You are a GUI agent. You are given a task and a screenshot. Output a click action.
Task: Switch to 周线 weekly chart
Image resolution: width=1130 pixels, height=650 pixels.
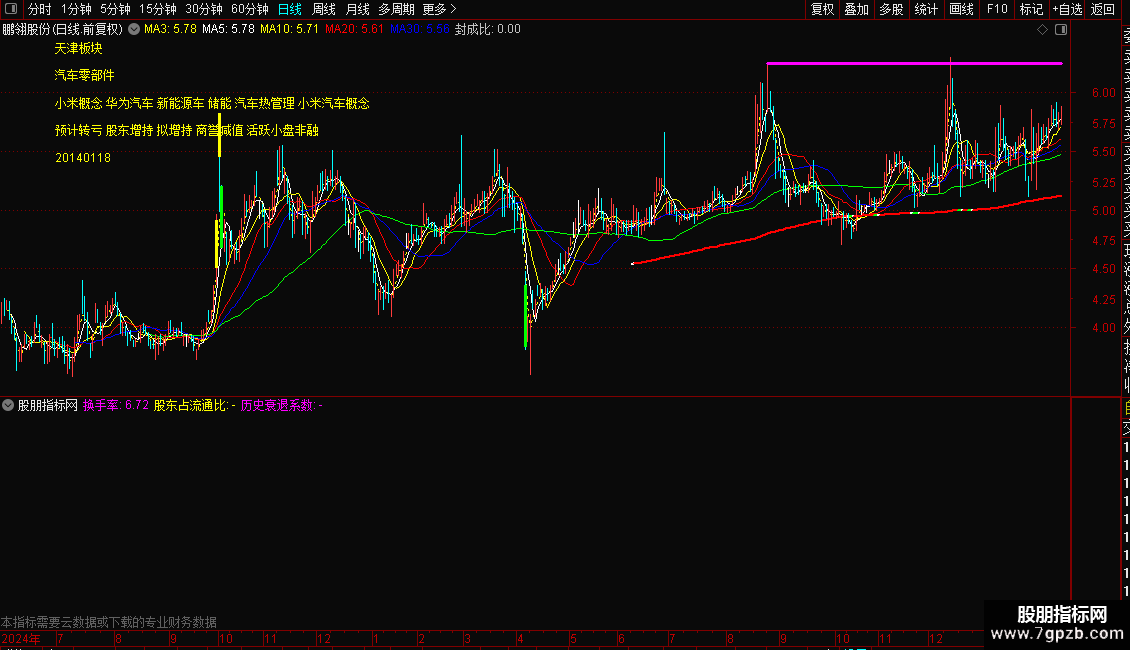324,9
